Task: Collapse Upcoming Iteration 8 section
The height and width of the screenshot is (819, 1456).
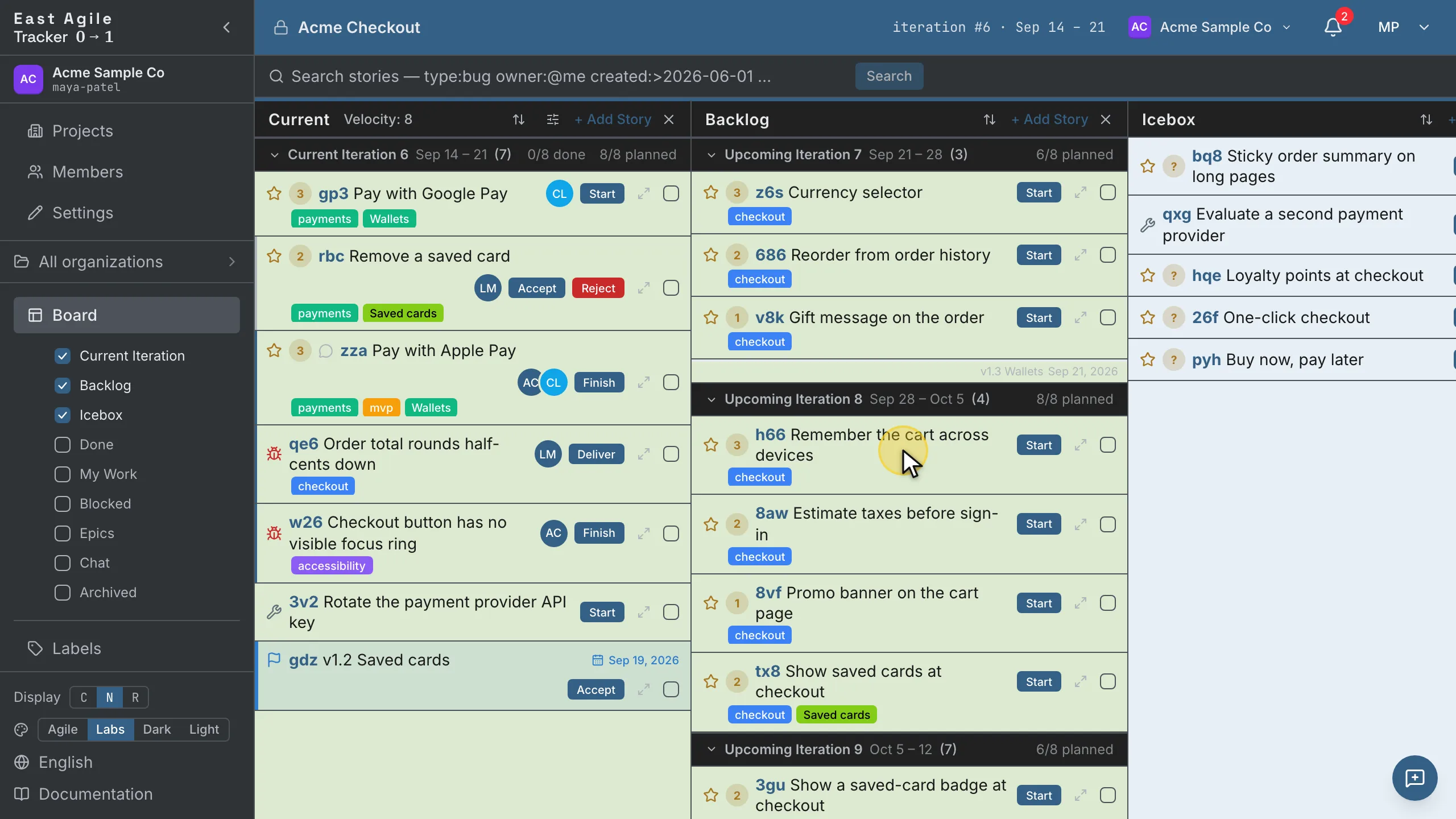Action: pos(712,399)
